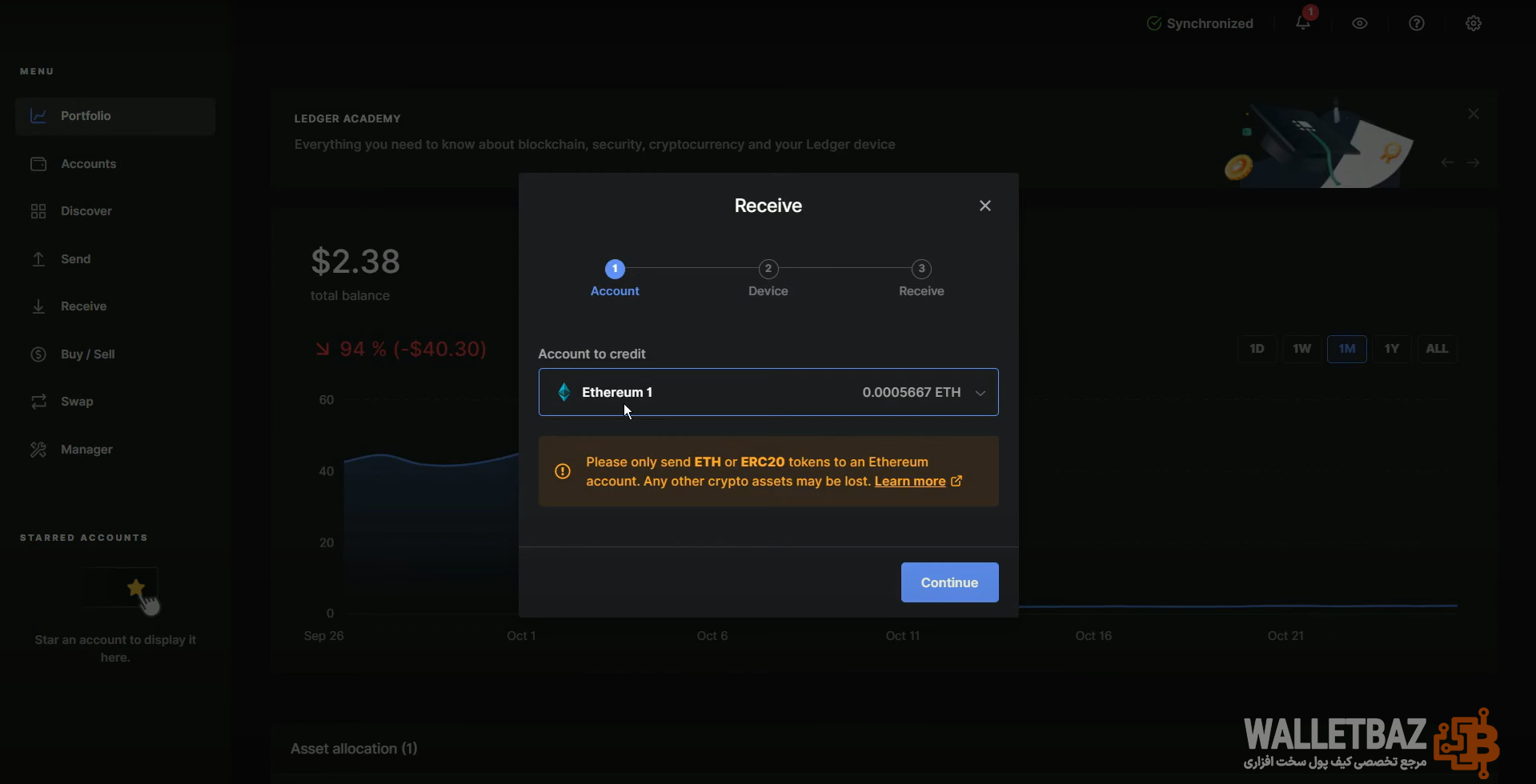Close the Receive dialog
The width and height of the screenshot is (1536, 784).
[x=985, y=206]
